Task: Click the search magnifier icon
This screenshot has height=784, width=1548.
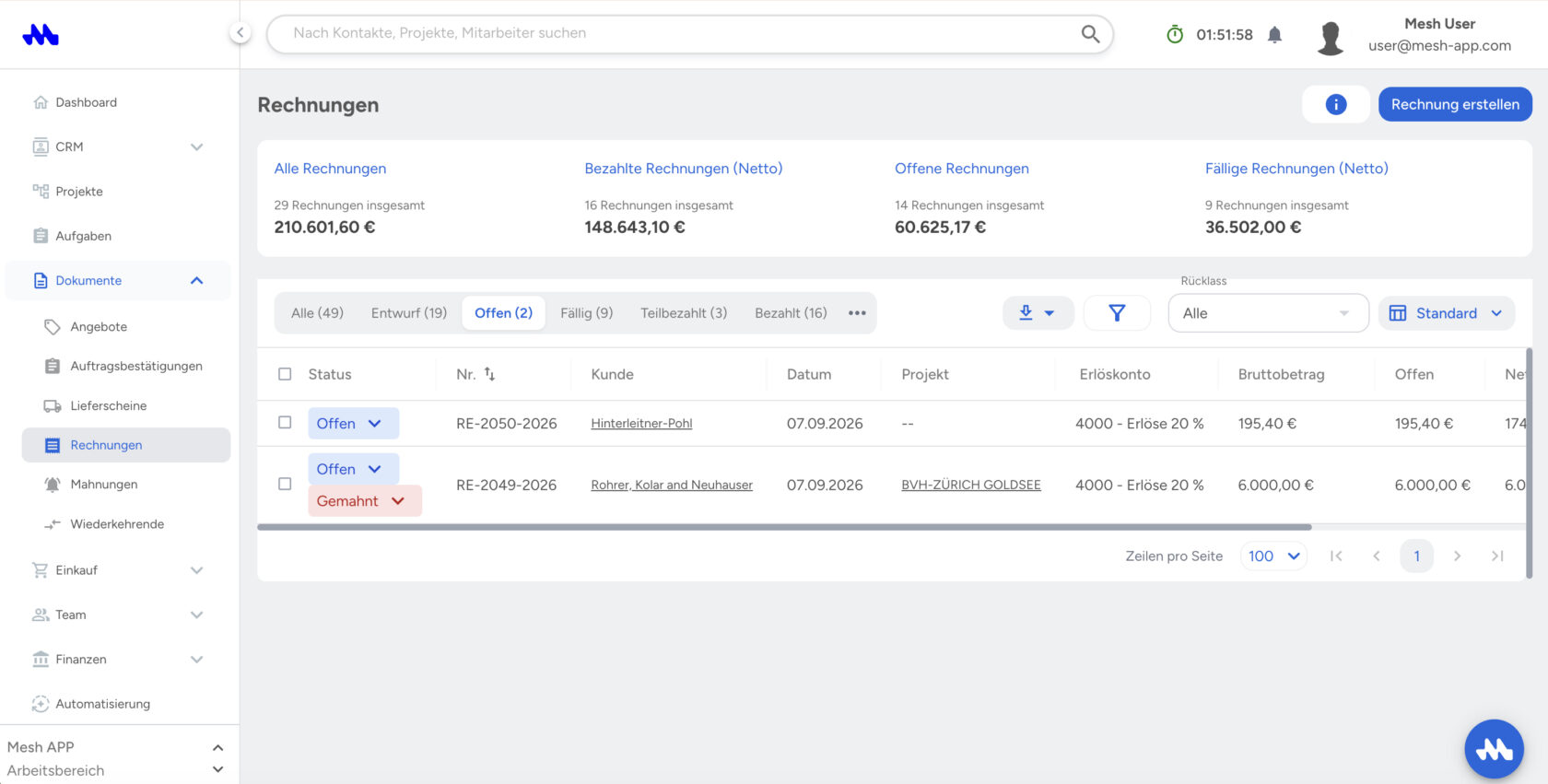Action: coord(1090,34)
